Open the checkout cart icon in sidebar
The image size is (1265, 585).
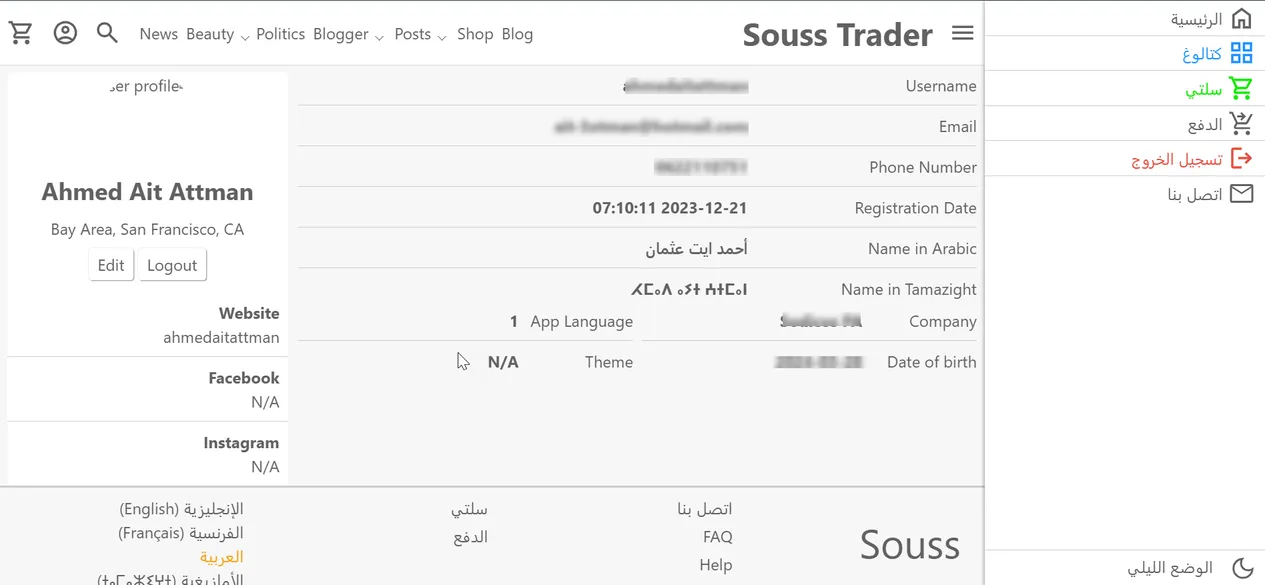coord(1241,124)
